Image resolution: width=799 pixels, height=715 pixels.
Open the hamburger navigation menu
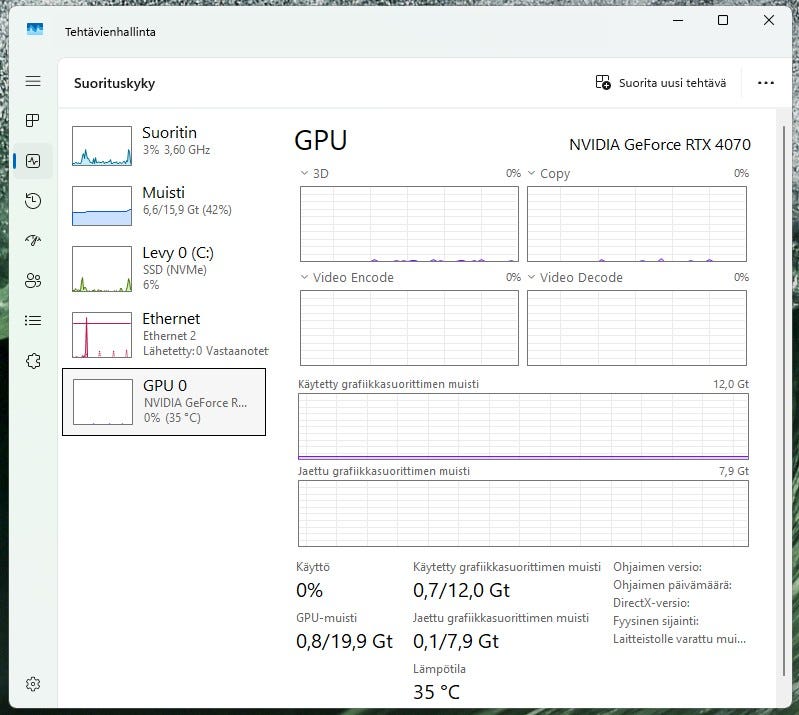[x=33, y=81]
